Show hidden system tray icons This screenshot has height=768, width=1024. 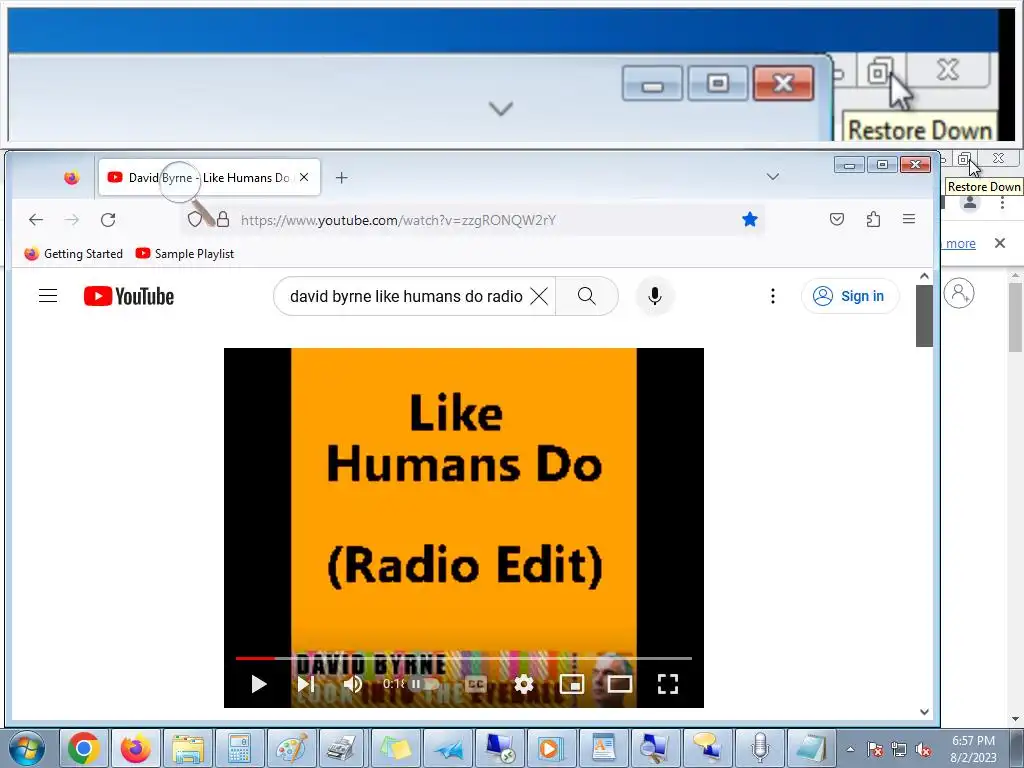(850, 749)
